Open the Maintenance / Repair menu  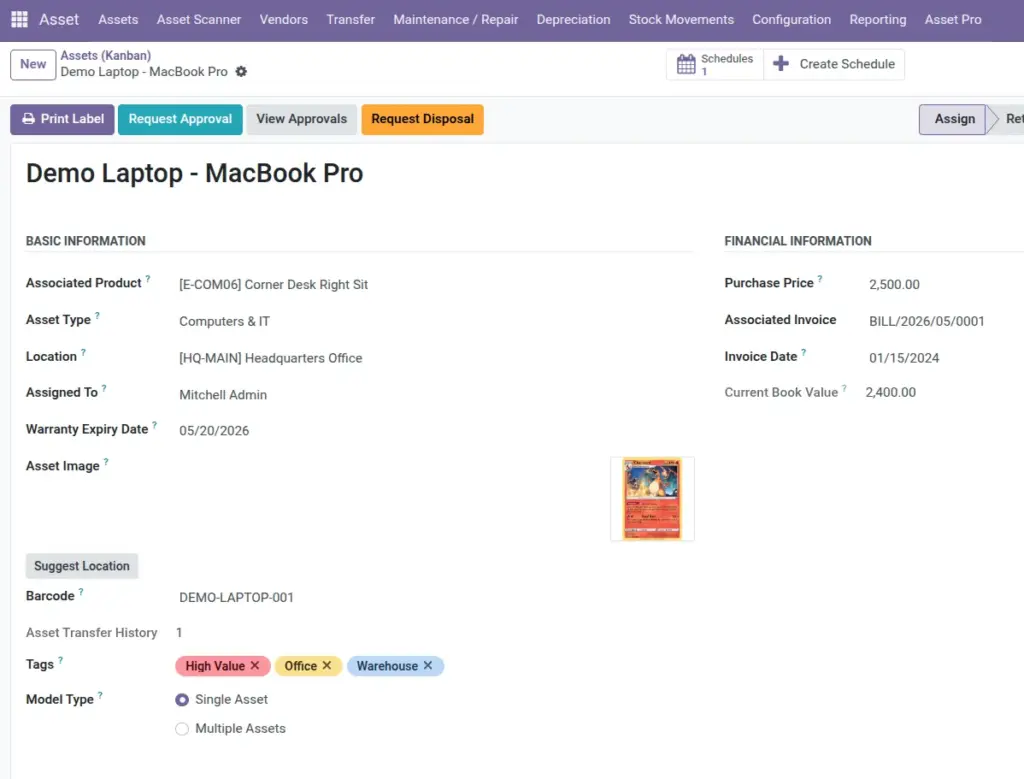coord(456,20)
